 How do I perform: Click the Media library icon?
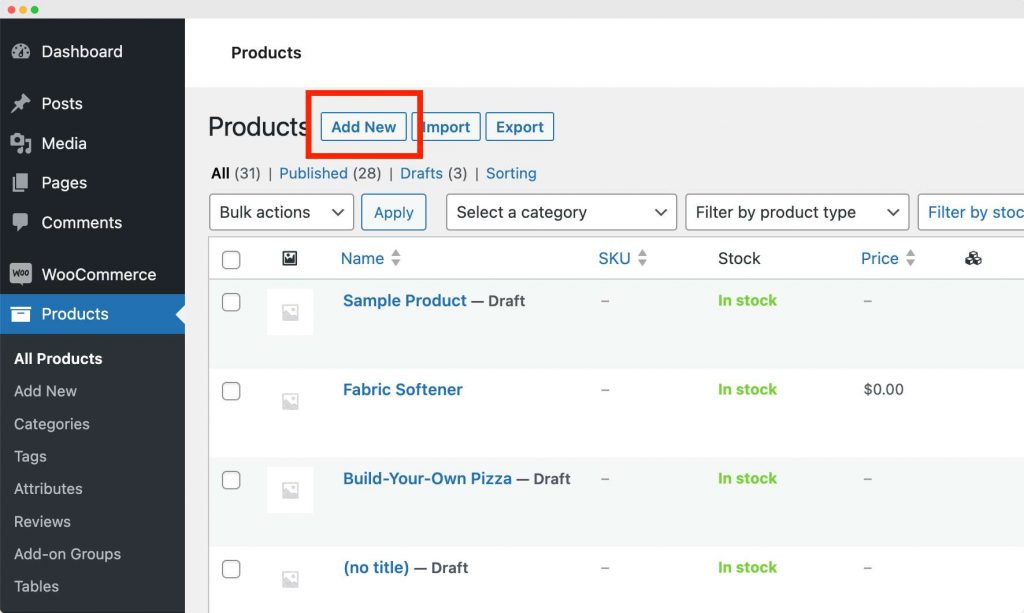[21, 143]
